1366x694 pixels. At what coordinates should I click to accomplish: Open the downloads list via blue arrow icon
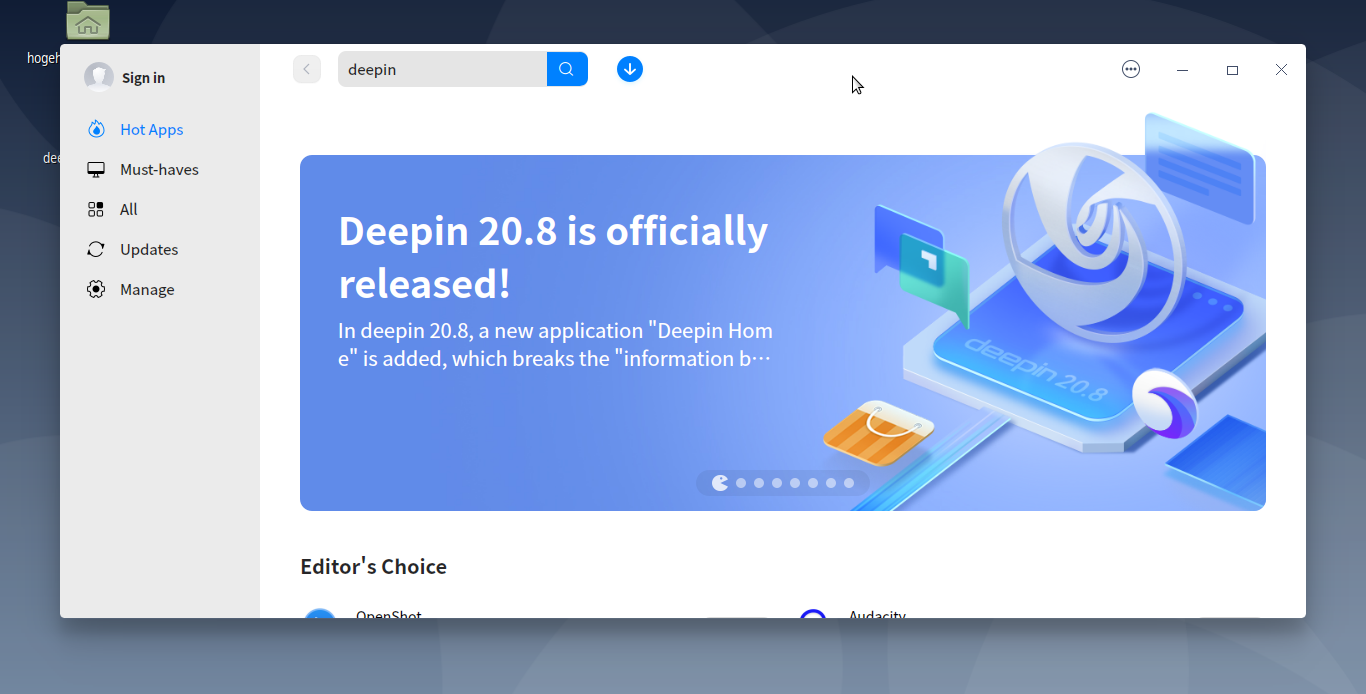click(x=630, y=69)
